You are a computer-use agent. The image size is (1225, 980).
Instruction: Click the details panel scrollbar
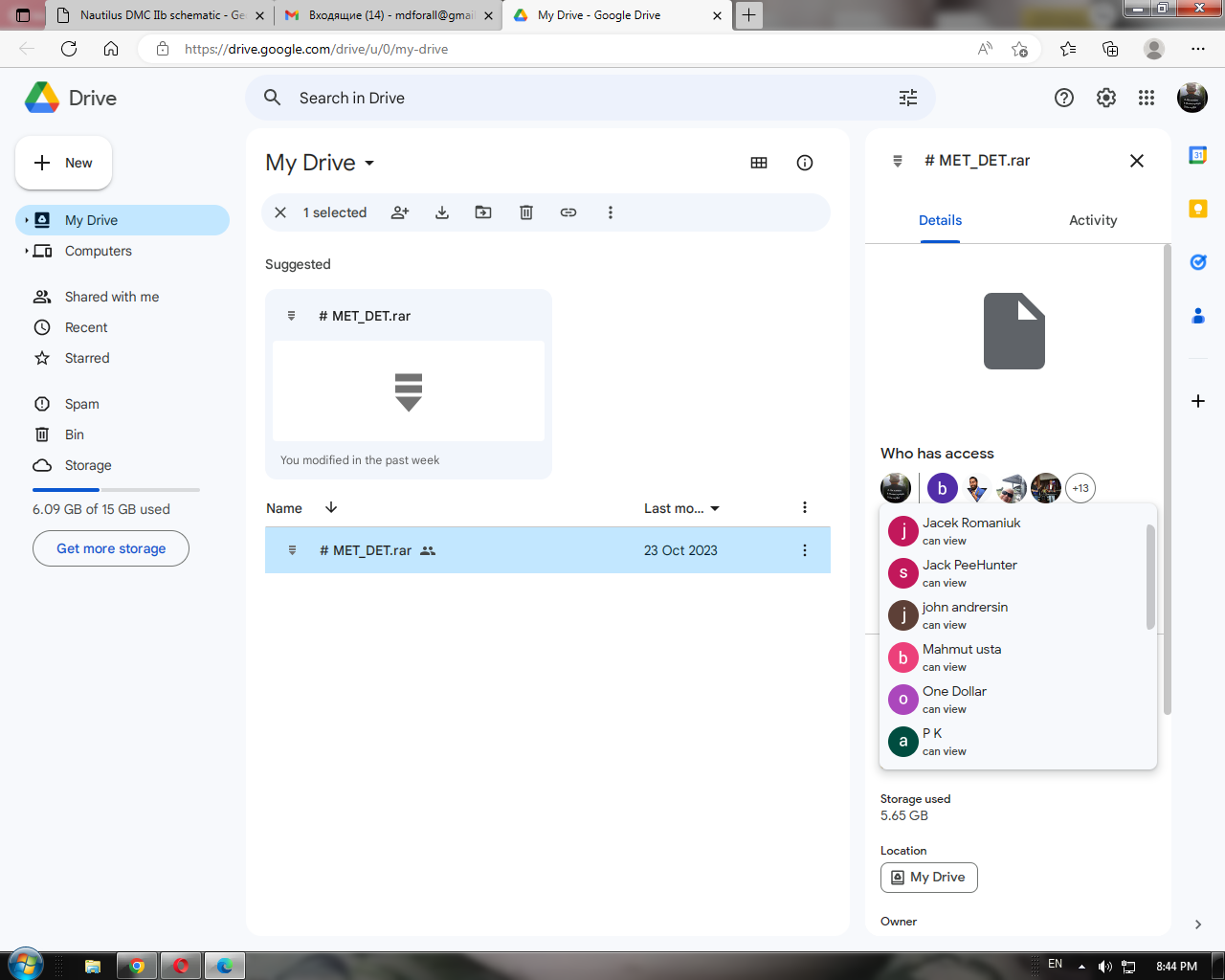(1167, 479)
